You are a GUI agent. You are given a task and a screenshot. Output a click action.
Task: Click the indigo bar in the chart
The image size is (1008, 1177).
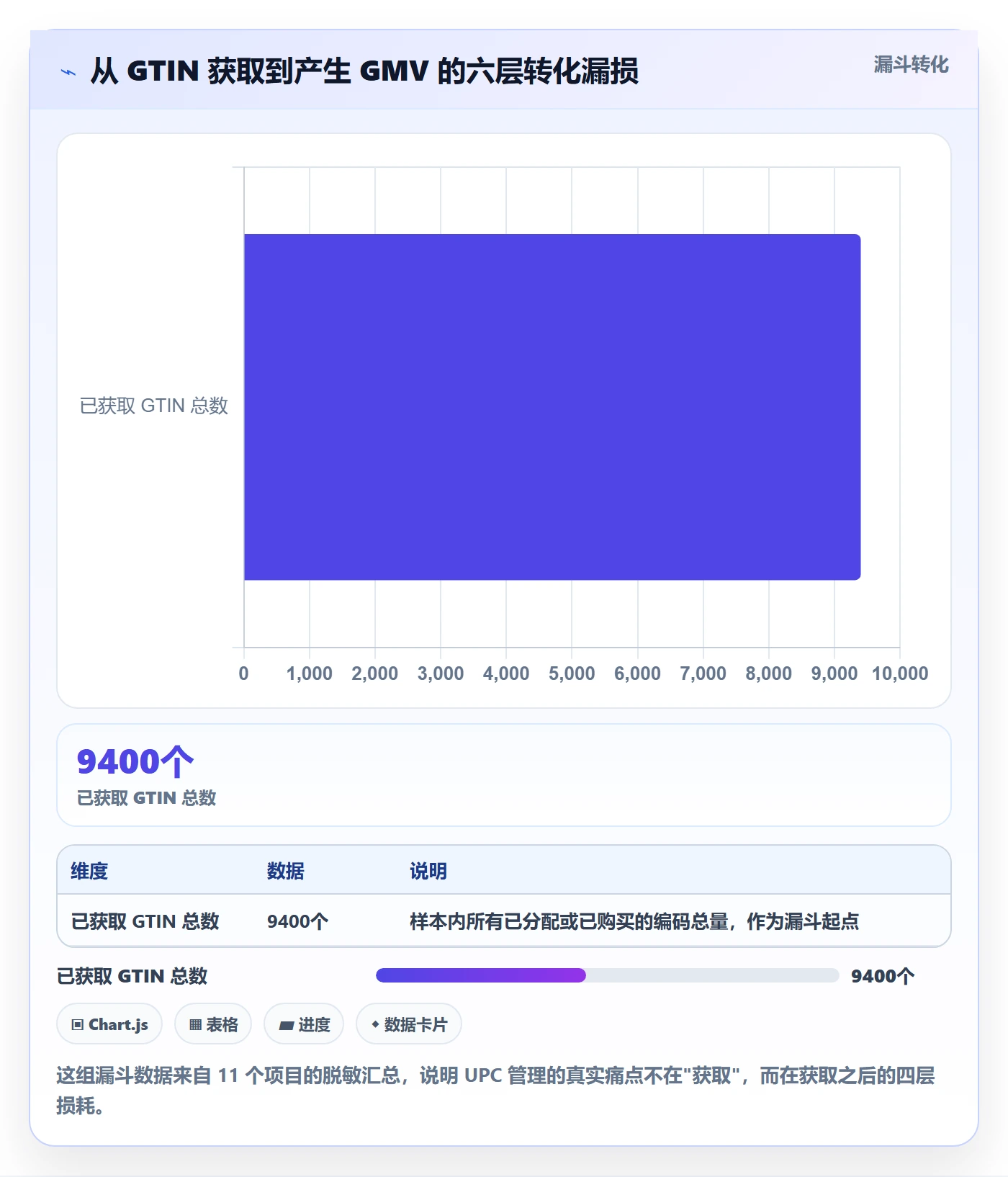tap(552, 407)
